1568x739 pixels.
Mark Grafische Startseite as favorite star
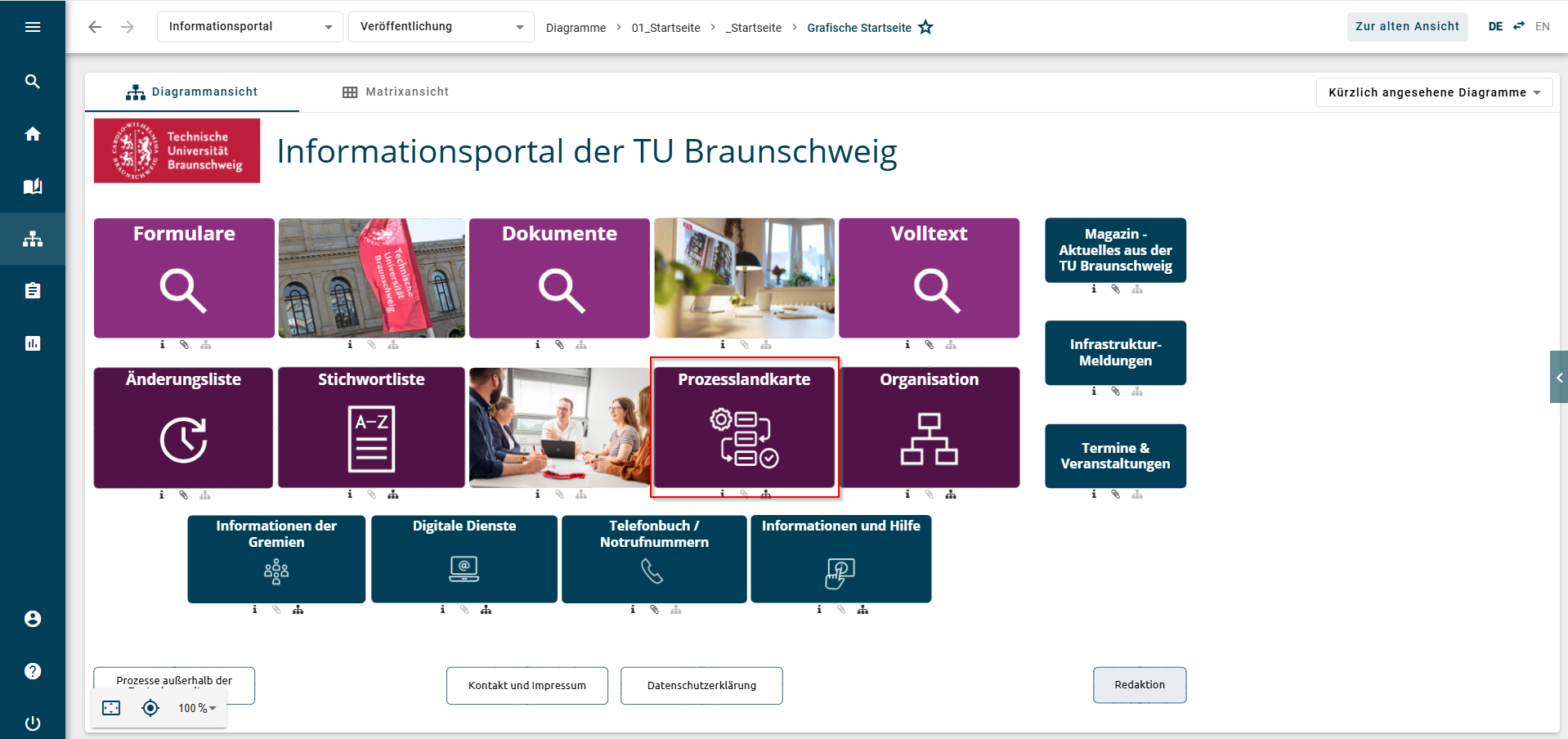click(x=925, y=27)
